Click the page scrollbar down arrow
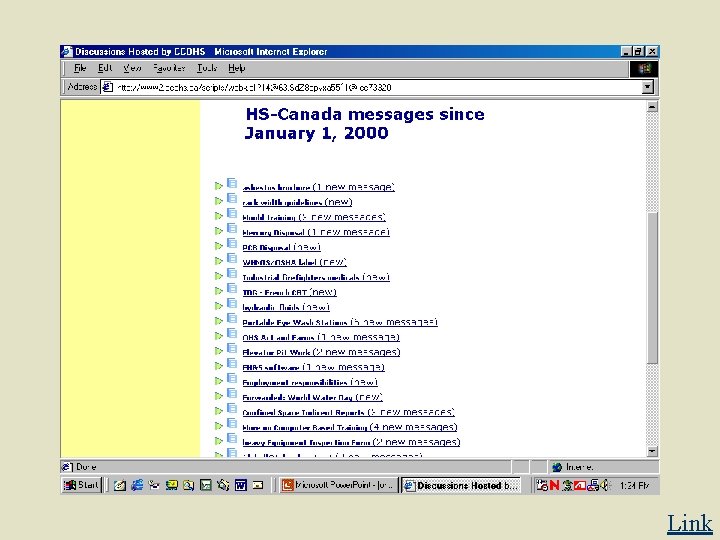 pos(652,451)
